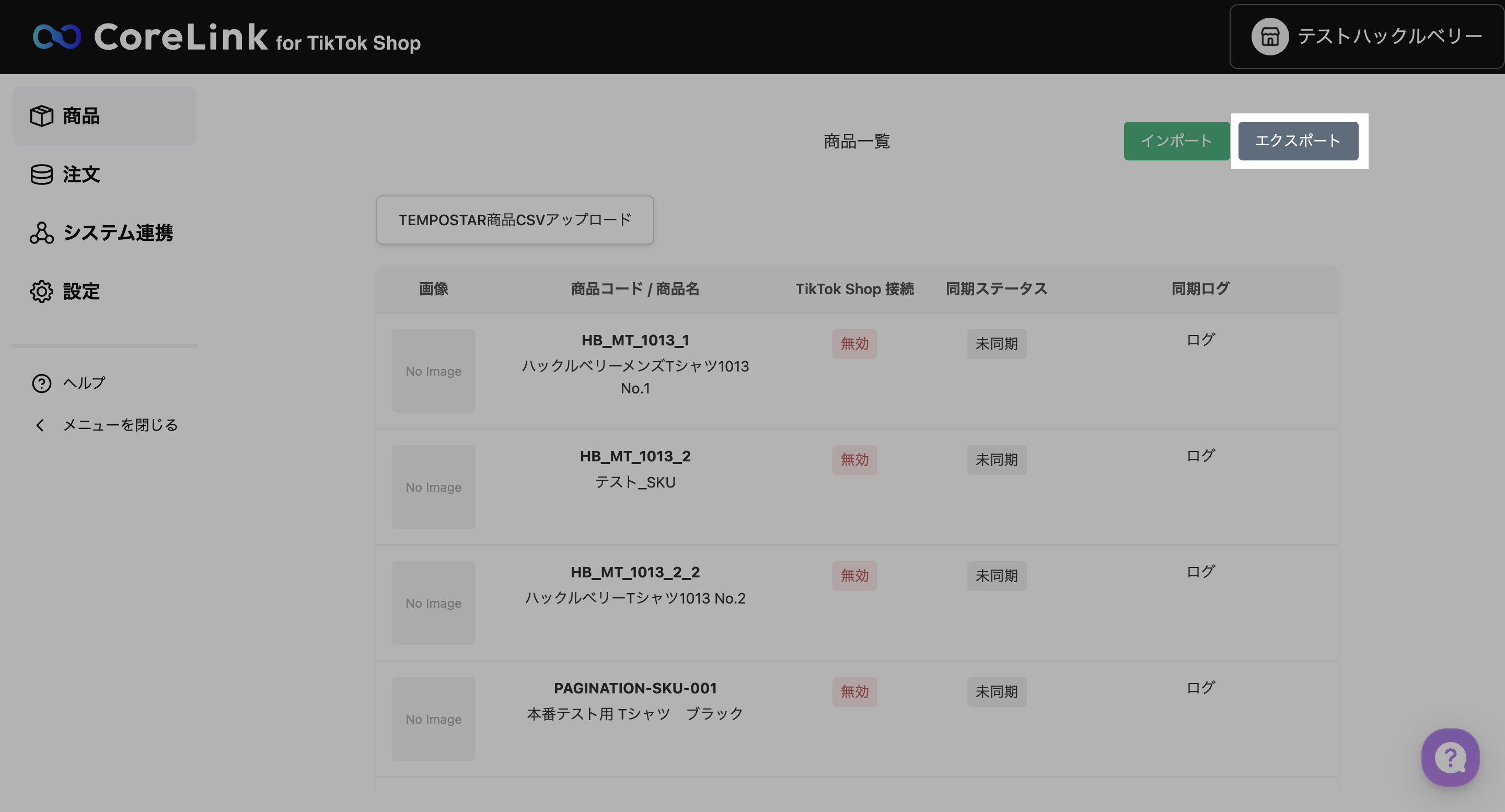Open ログ link for PAGINATION-SKU-001
This screenshot has width=1505, height=812.
click(x=1200, y=688)
